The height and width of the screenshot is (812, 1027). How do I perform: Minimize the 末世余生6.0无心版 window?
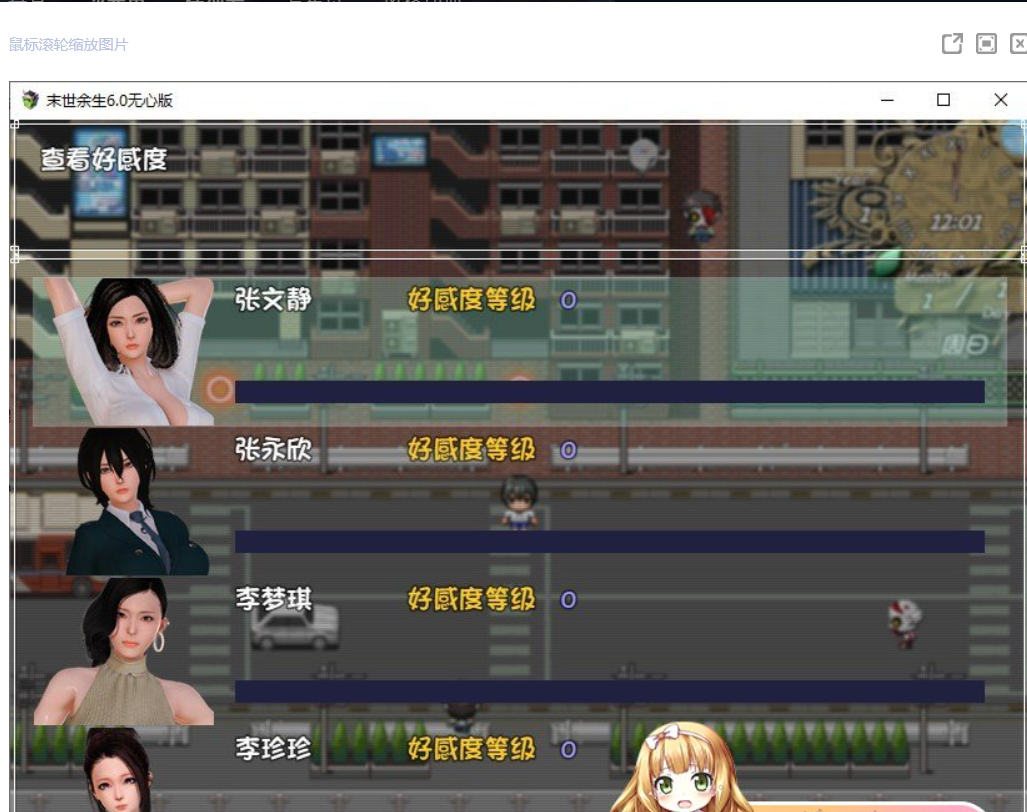coord(887,100)
